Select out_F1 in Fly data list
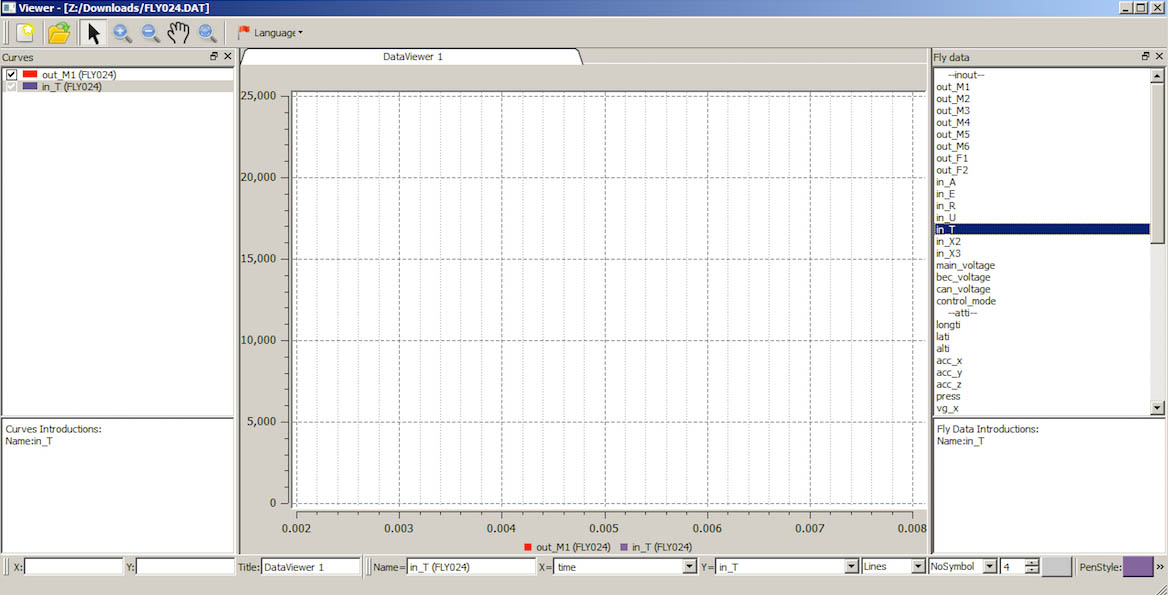Image resolution: width=1168 pixels, height=595 pixels. (x=1042, y=158)
